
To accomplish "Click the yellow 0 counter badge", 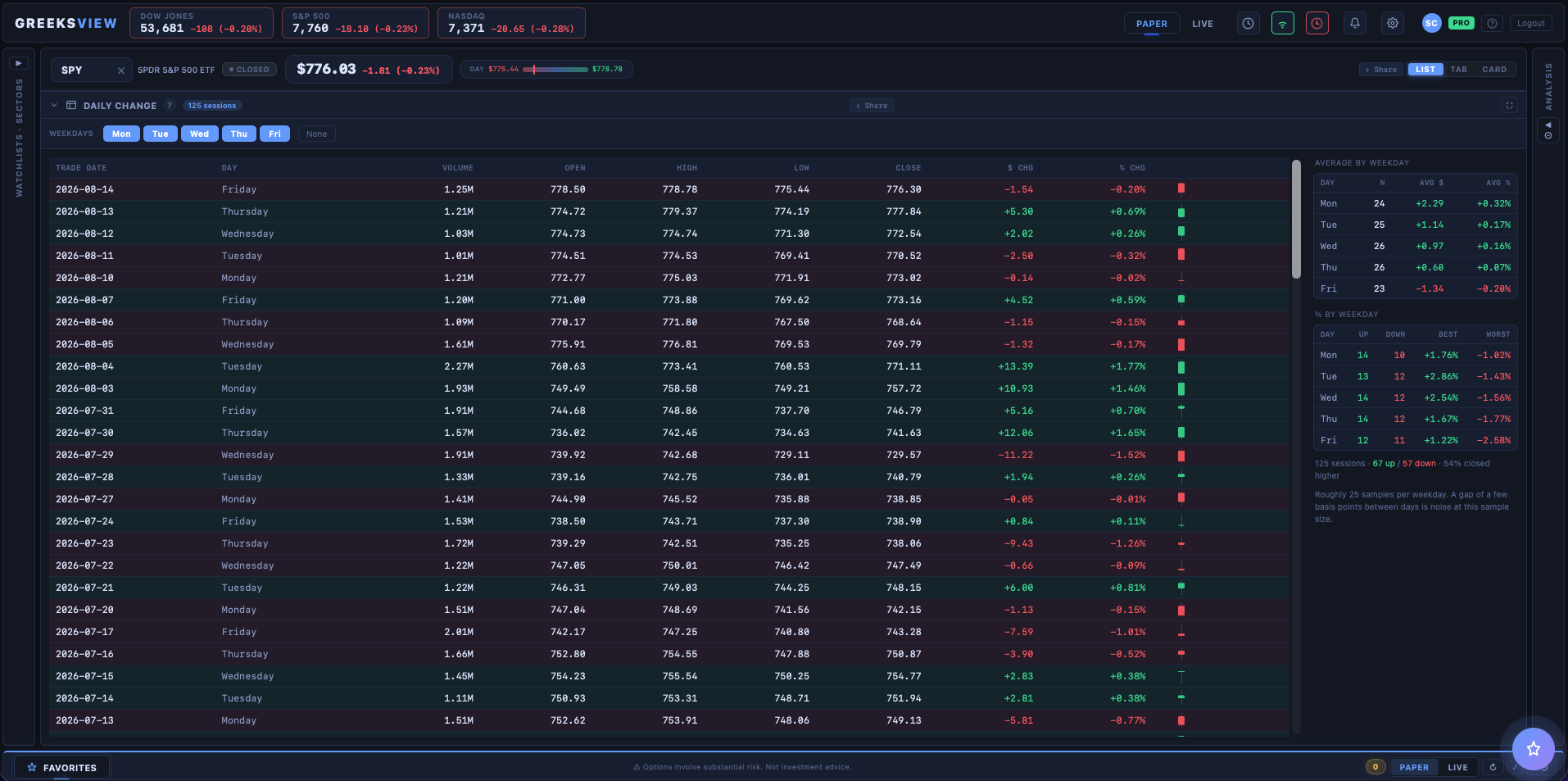I will pyautogui.click(x=1375, y=767).
